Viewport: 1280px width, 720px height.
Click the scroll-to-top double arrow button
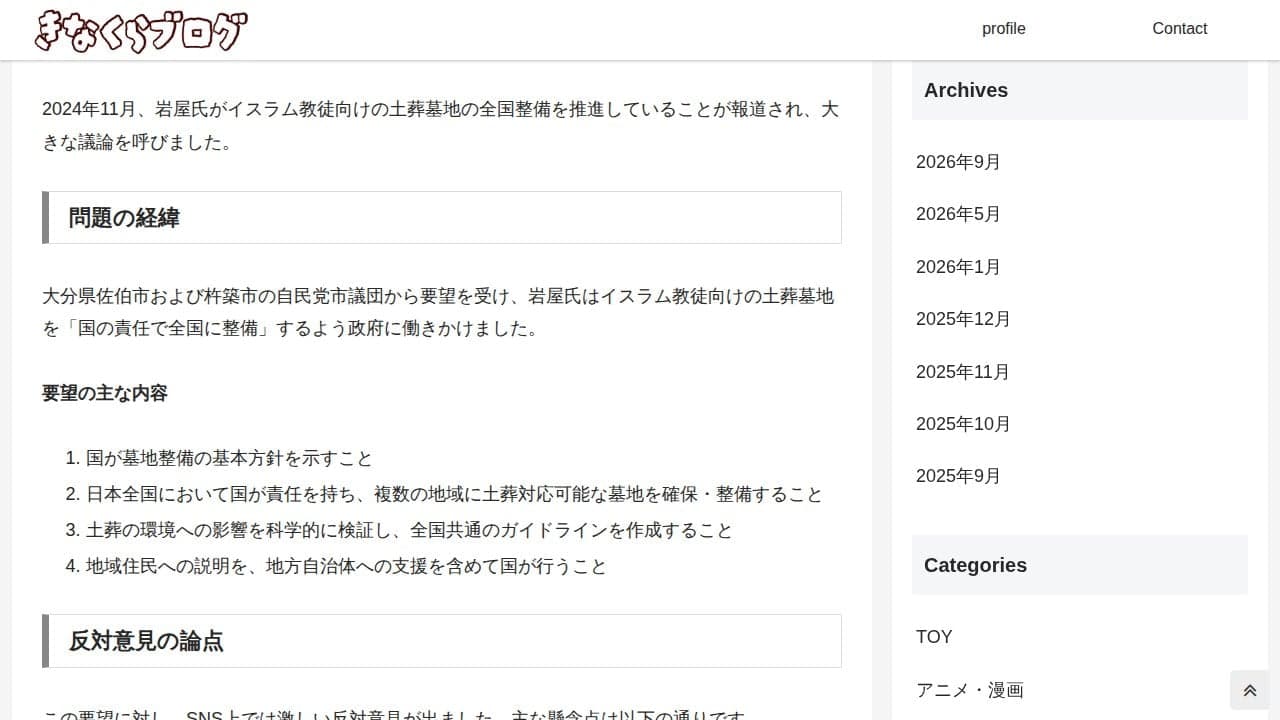[1249, 690]
